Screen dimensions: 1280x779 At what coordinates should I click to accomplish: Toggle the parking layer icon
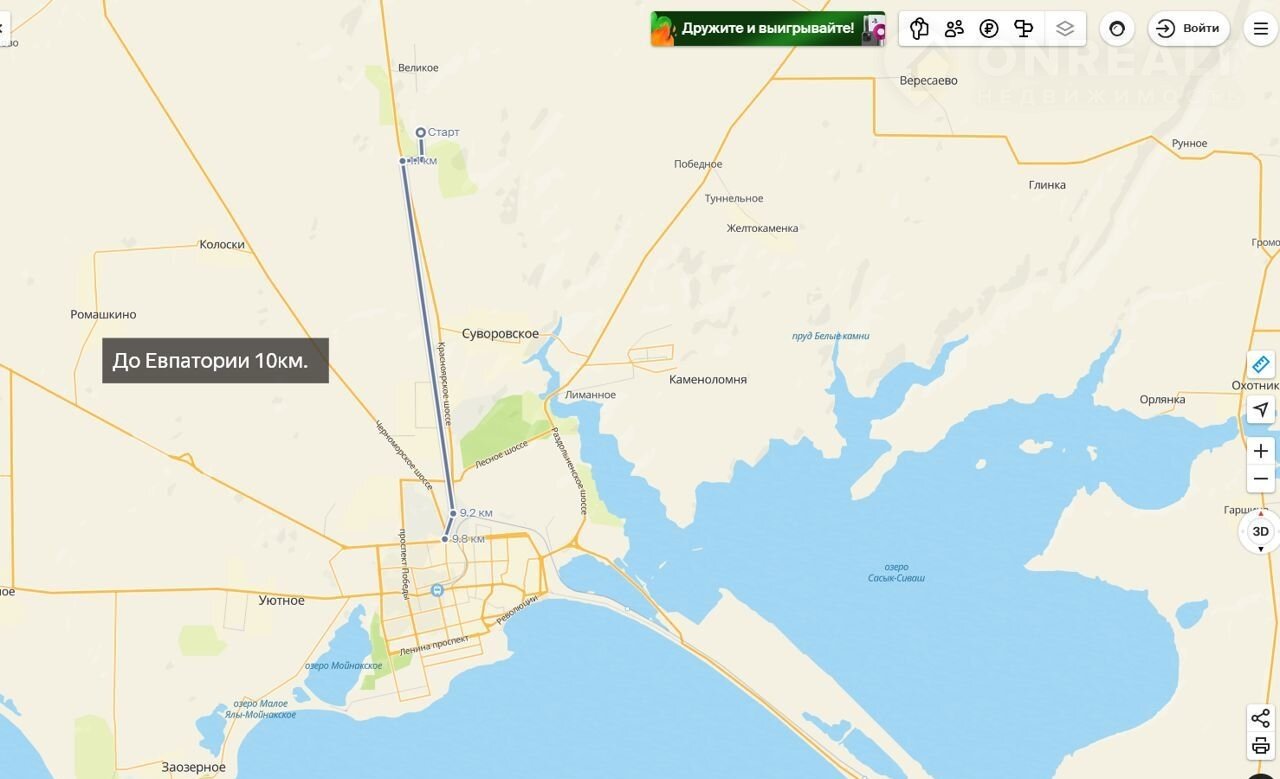click(920, 28)
